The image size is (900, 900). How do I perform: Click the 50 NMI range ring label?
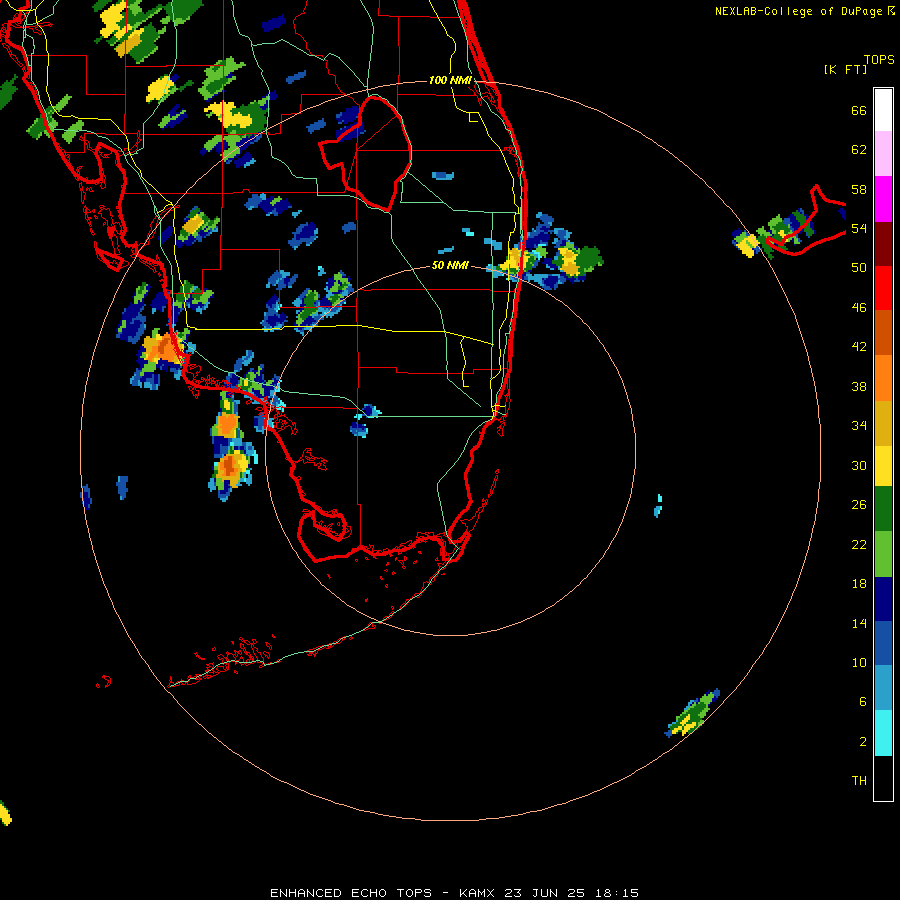tap(450, 265)
